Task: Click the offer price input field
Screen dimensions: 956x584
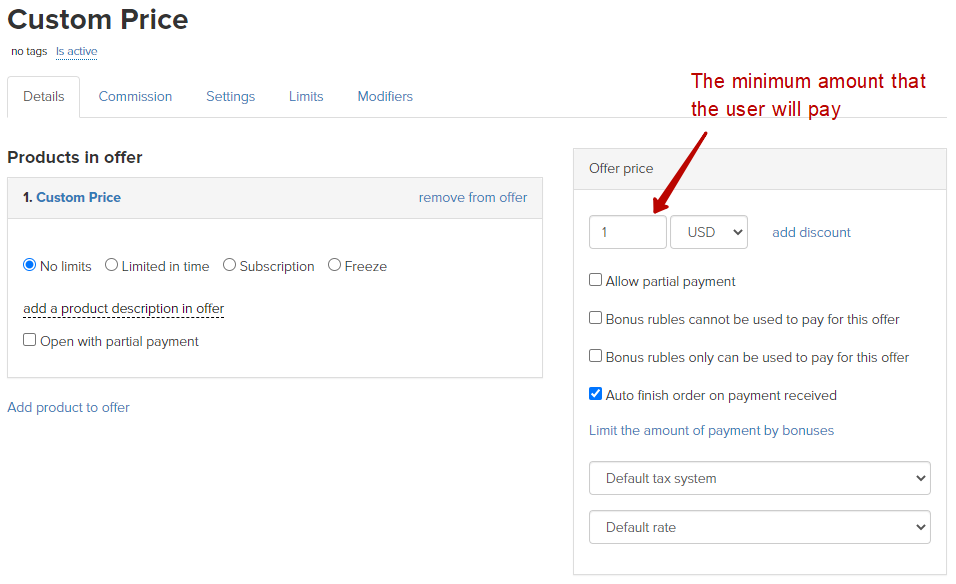Action: (627, 232)
